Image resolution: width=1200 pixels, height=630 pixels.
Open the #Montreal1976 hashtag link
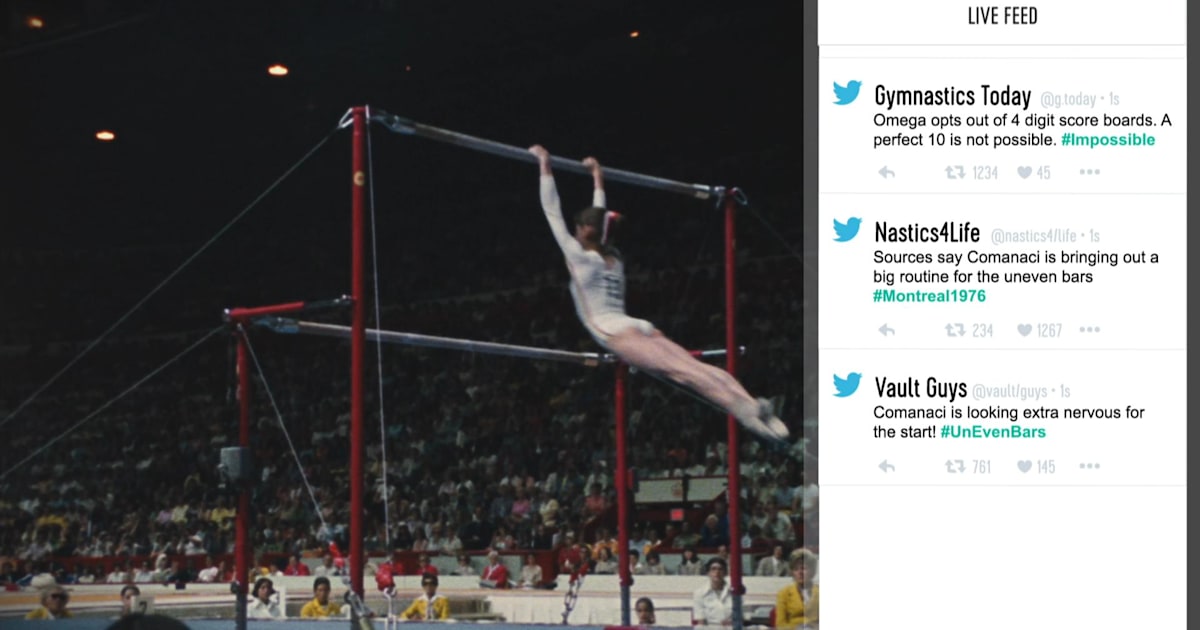click(929, 296)
